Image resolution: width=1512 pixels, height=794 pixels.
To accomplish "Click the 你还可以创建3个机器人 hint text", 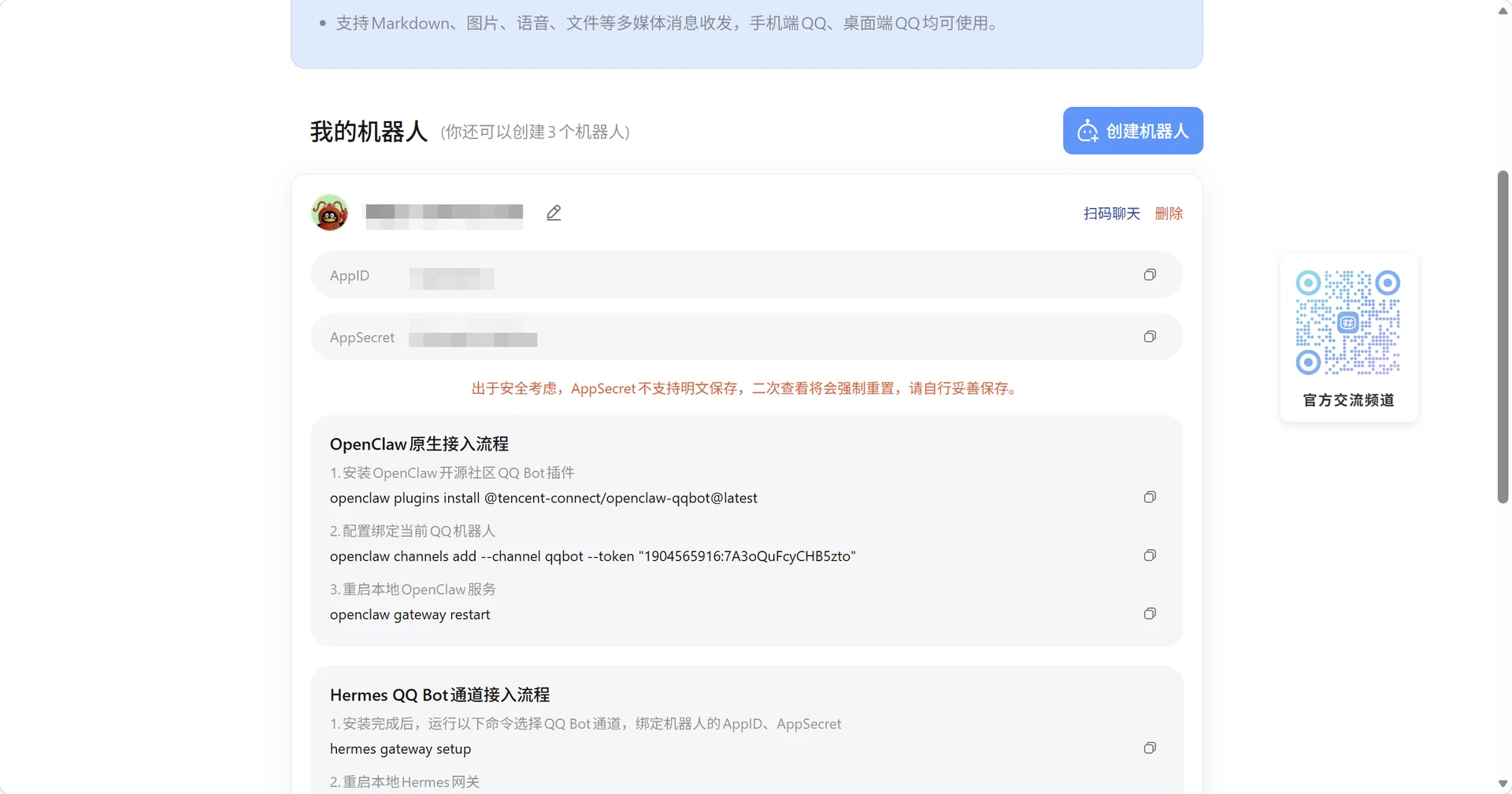I will [x=535, y=132].
